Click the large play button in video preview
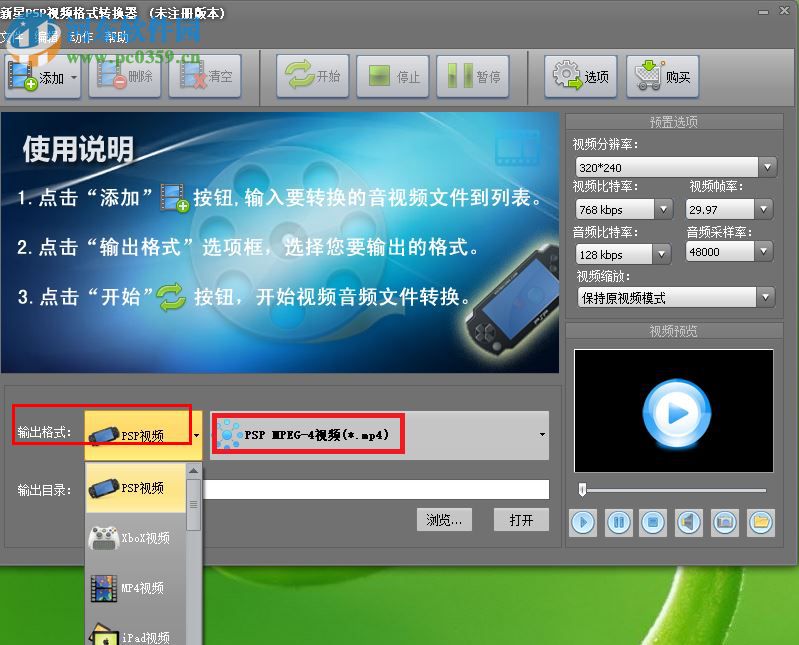This screenshot has height=645, width=799. point(676,413)
